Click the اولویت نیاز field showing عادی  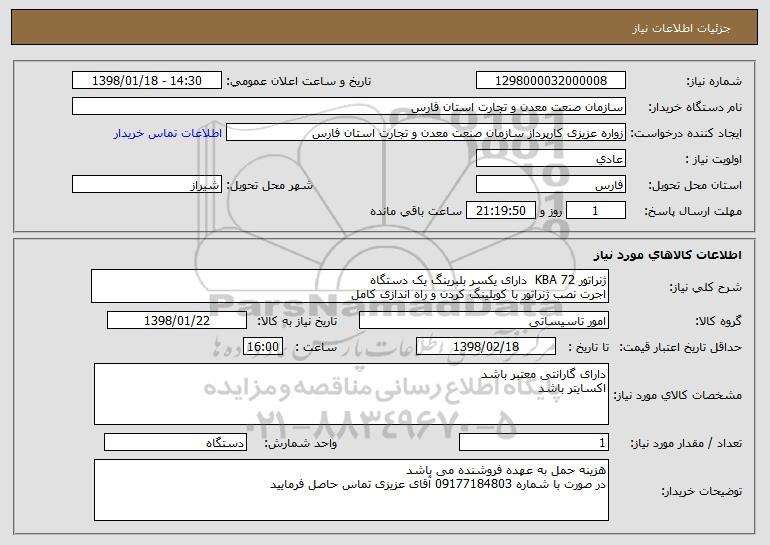pyautogui.click(x=550, y=159)
